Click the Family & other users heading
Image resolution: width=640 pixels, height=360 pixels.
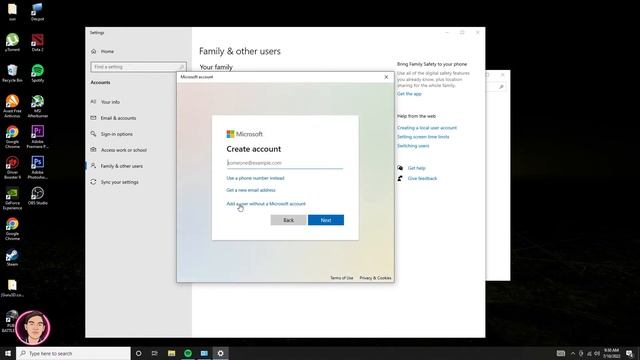pyautogui.click(x=240, y=51)
